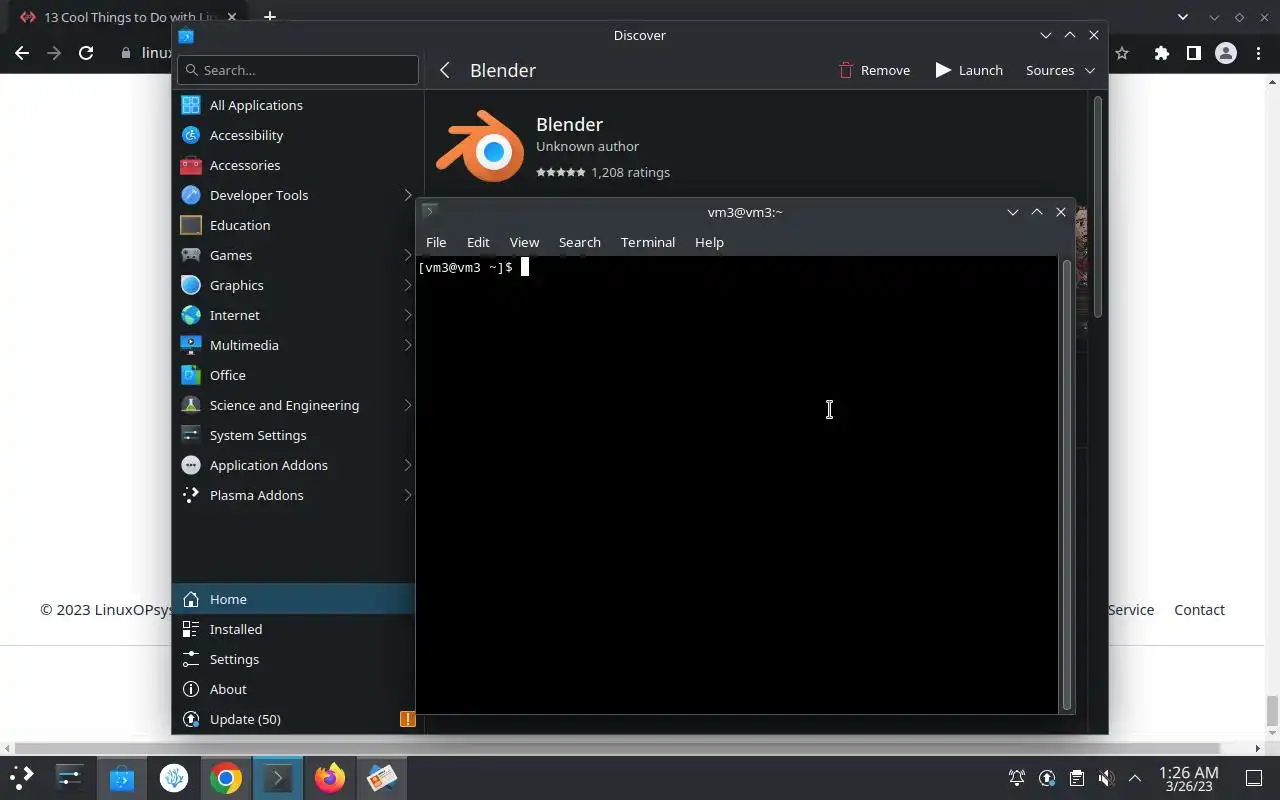This screenshot has width=1280, height=800.
Task: Open the Education category icon
Action: 191,225
